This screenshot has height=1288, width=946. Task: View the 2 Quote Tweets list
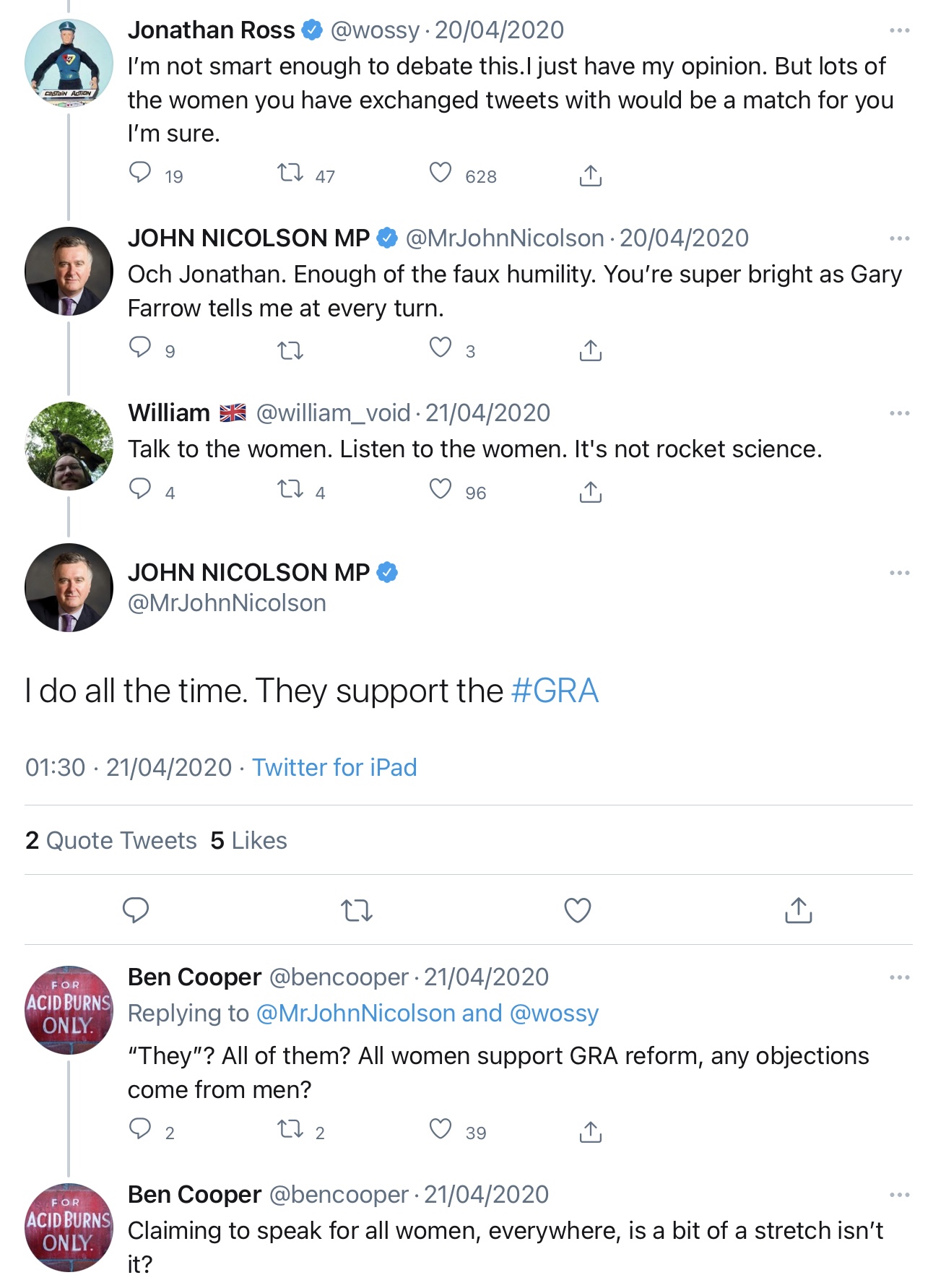(111, 841)
